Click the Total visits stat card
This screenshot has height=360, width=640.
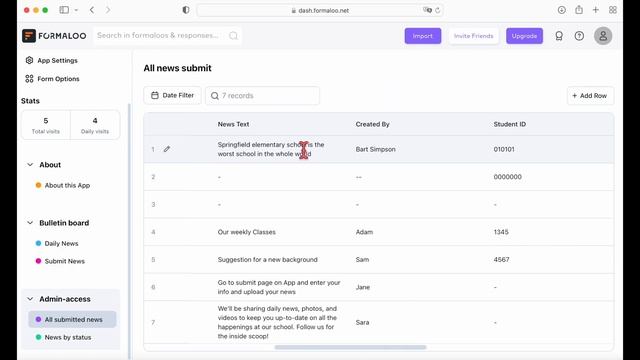[x=46, y=125]
